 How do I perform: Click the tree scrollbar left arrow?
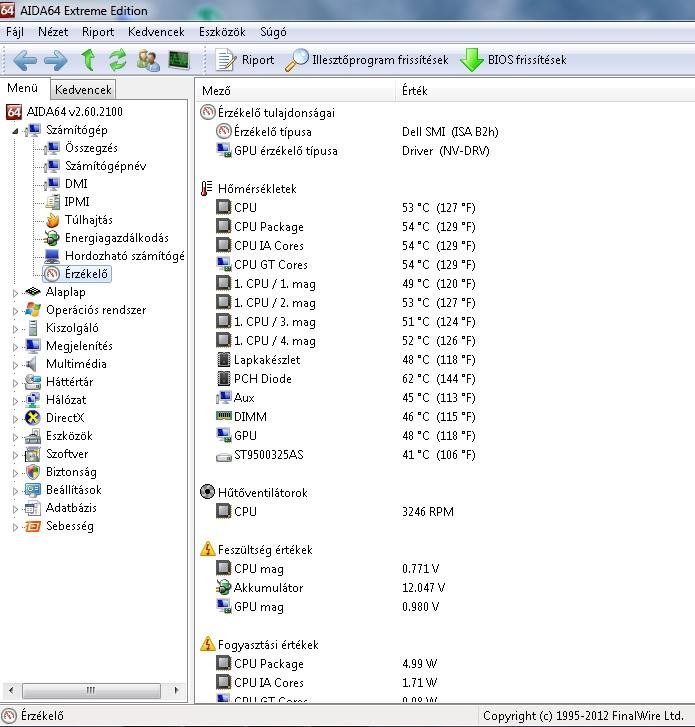[11, 690]
